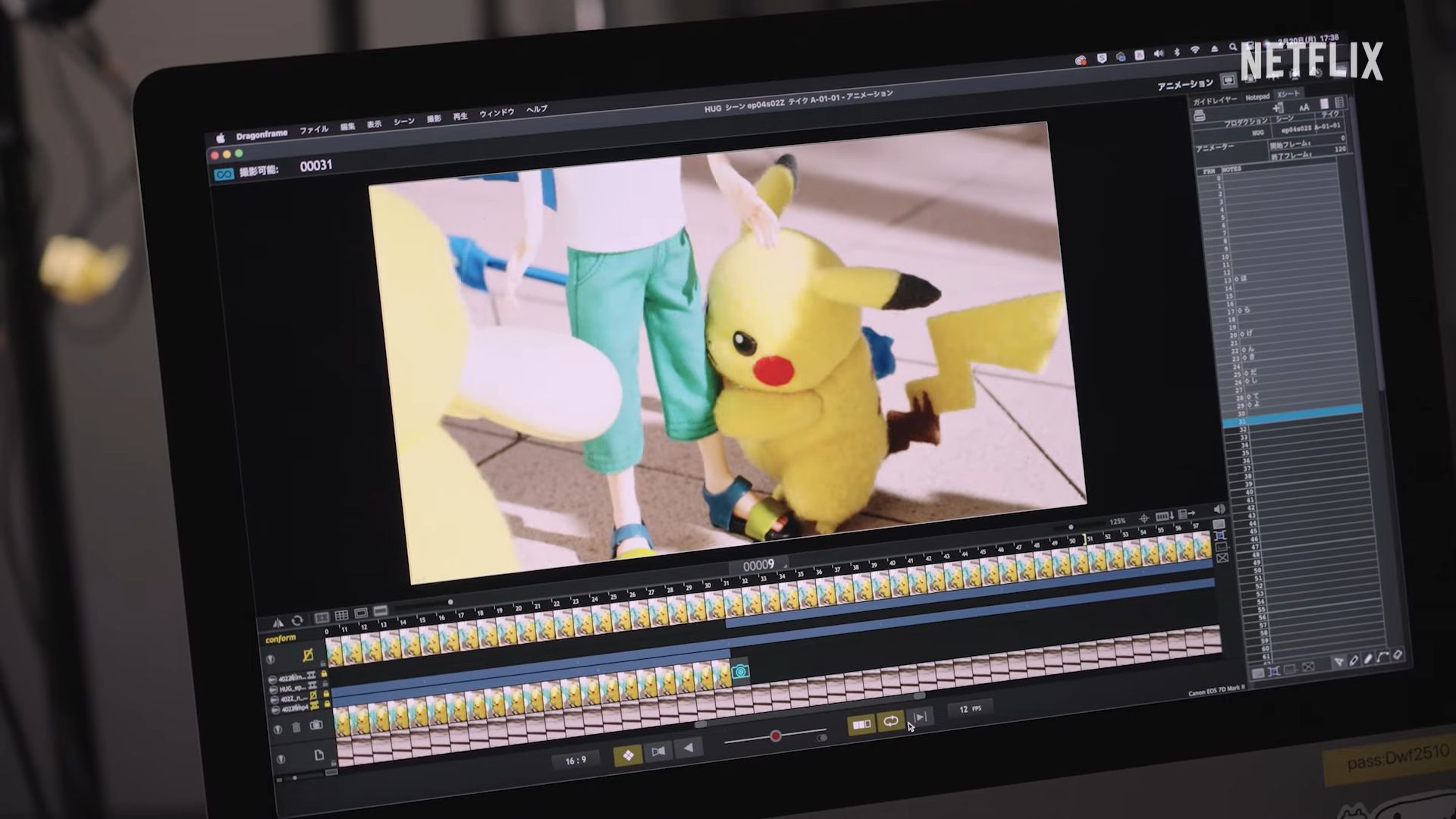Click the Bluetooth menu bar icon

1177,52
